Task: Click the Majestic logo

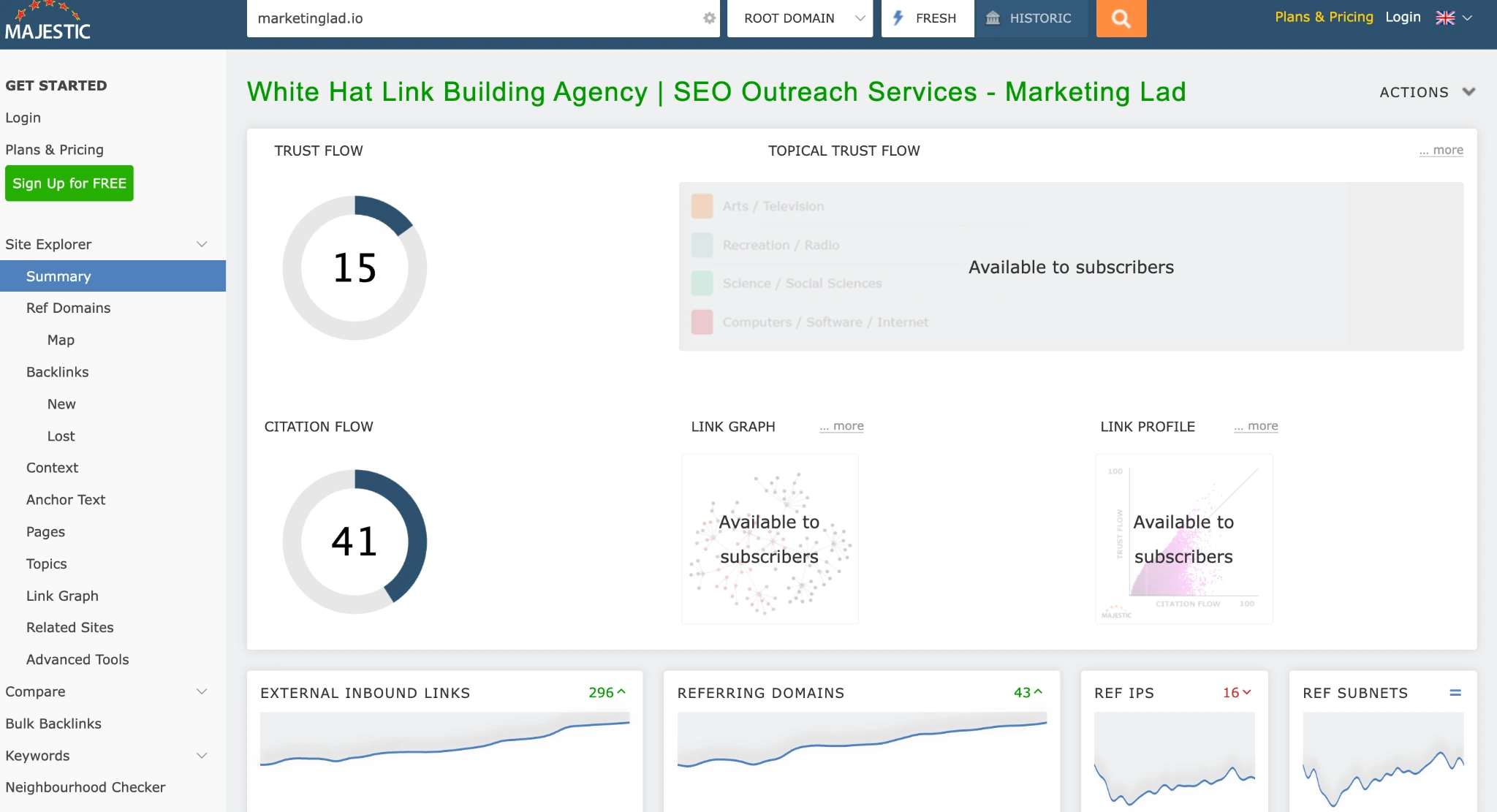Action: pyautogui.click(x=48, y=20)
